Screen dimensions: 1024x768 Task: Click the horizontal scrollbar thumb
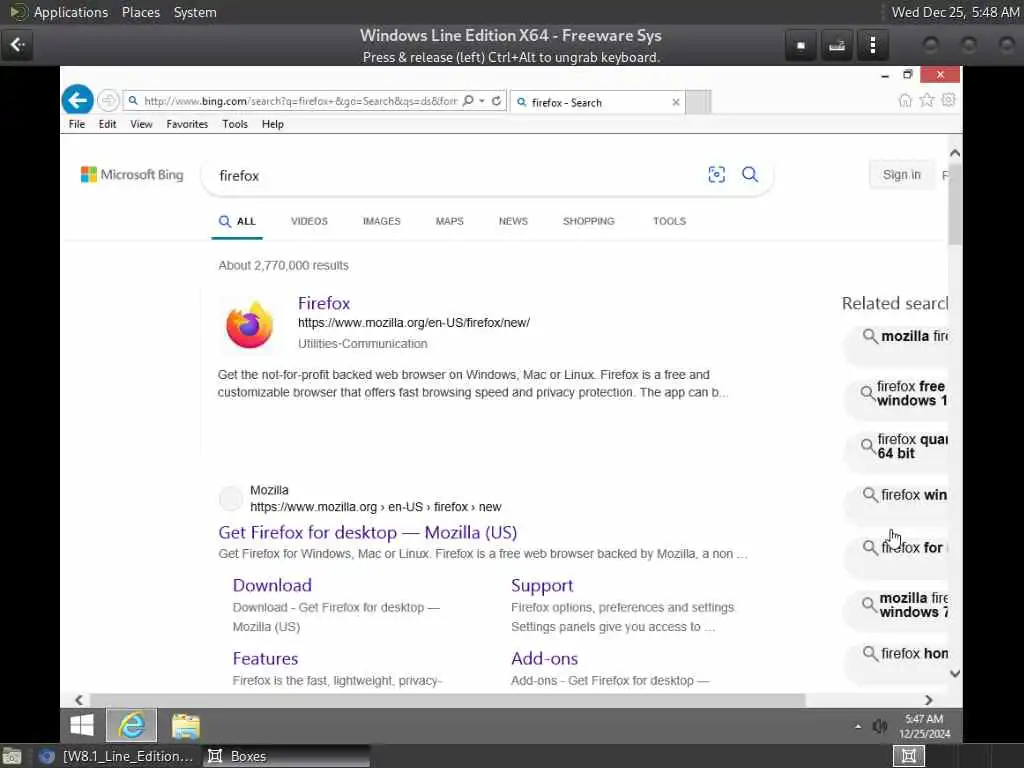pos(447,700)
